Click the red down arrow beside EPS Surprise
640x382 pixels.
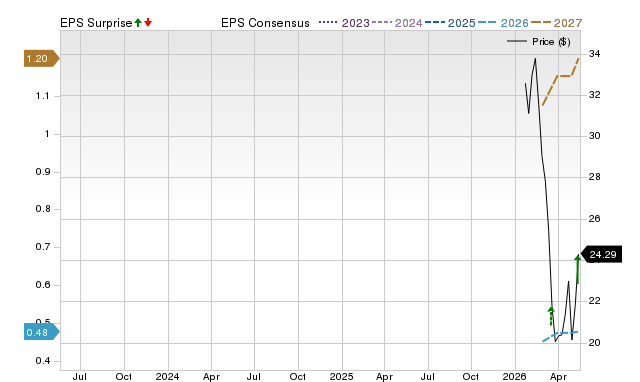coord(148,23)
